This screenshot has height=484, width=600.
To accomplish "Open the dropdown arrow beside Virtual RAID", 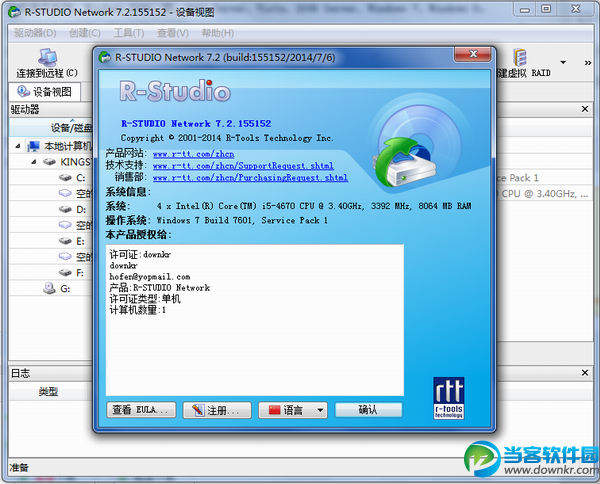I will (563, 62).
